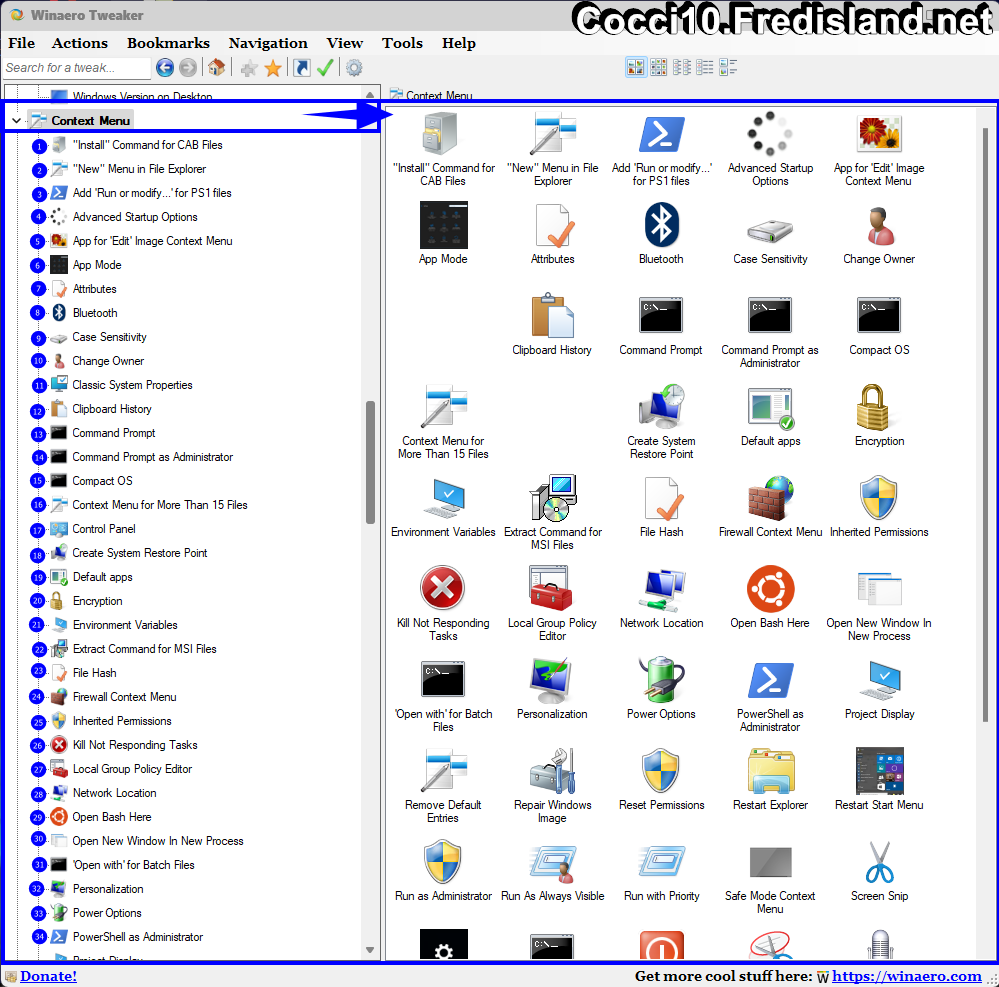Open the Change Owner grid icon

tap(879, 226)
